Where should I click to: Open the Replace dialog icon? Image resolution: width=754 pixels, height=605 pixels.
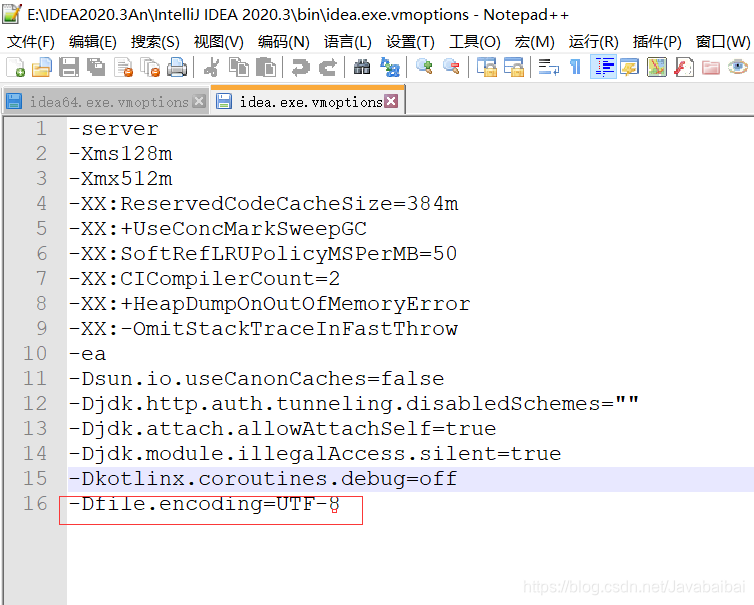pos(390,67)
